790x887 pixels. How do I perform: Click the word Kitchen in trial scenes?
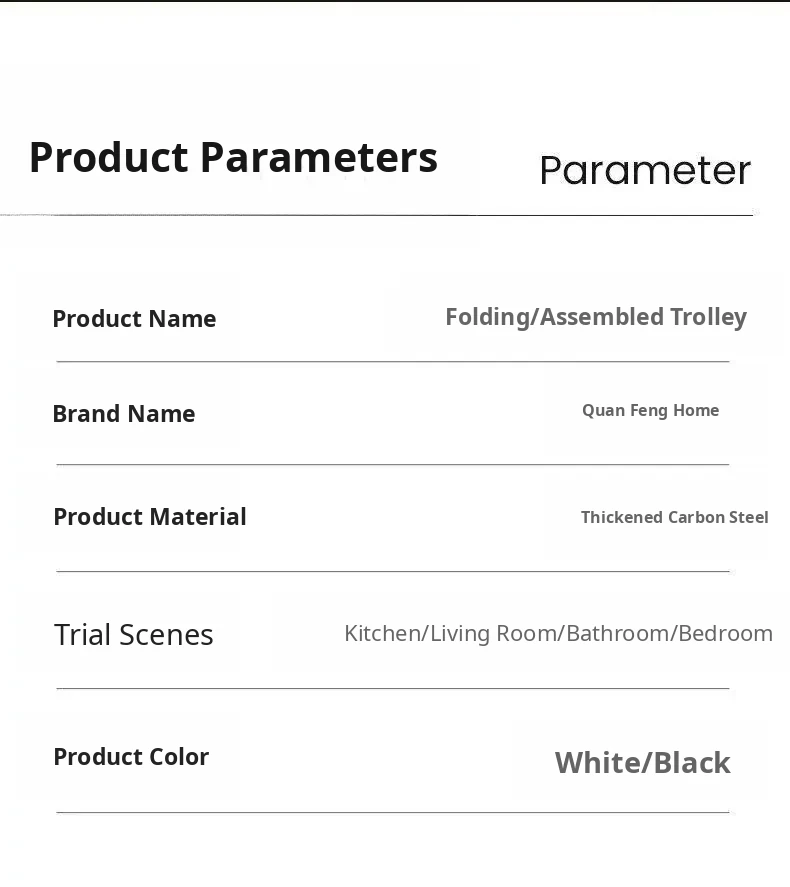pos(384,633)
